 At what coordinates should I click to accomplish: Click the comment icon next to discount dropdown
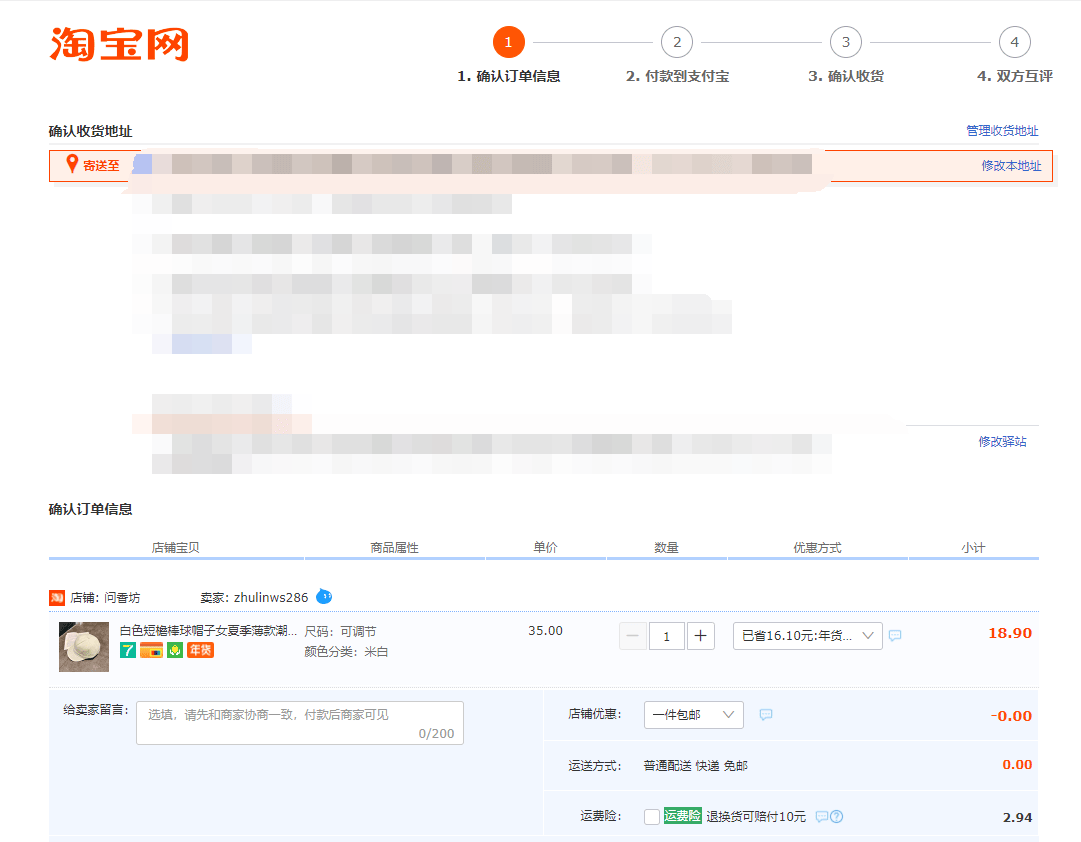coord(895,635)
